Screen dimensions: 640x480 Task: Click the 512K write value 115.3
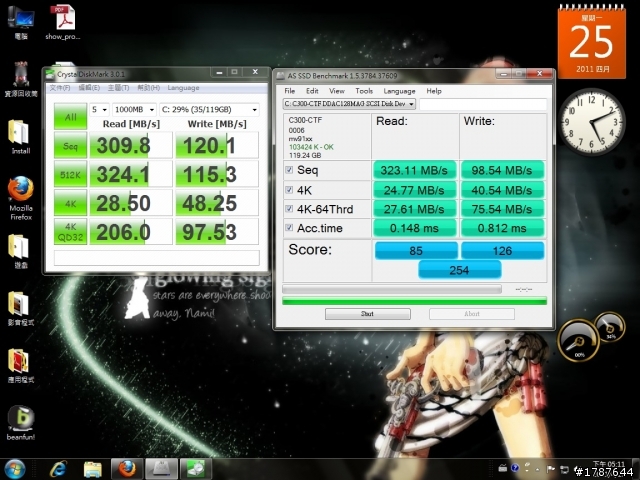tap(217, 174)
